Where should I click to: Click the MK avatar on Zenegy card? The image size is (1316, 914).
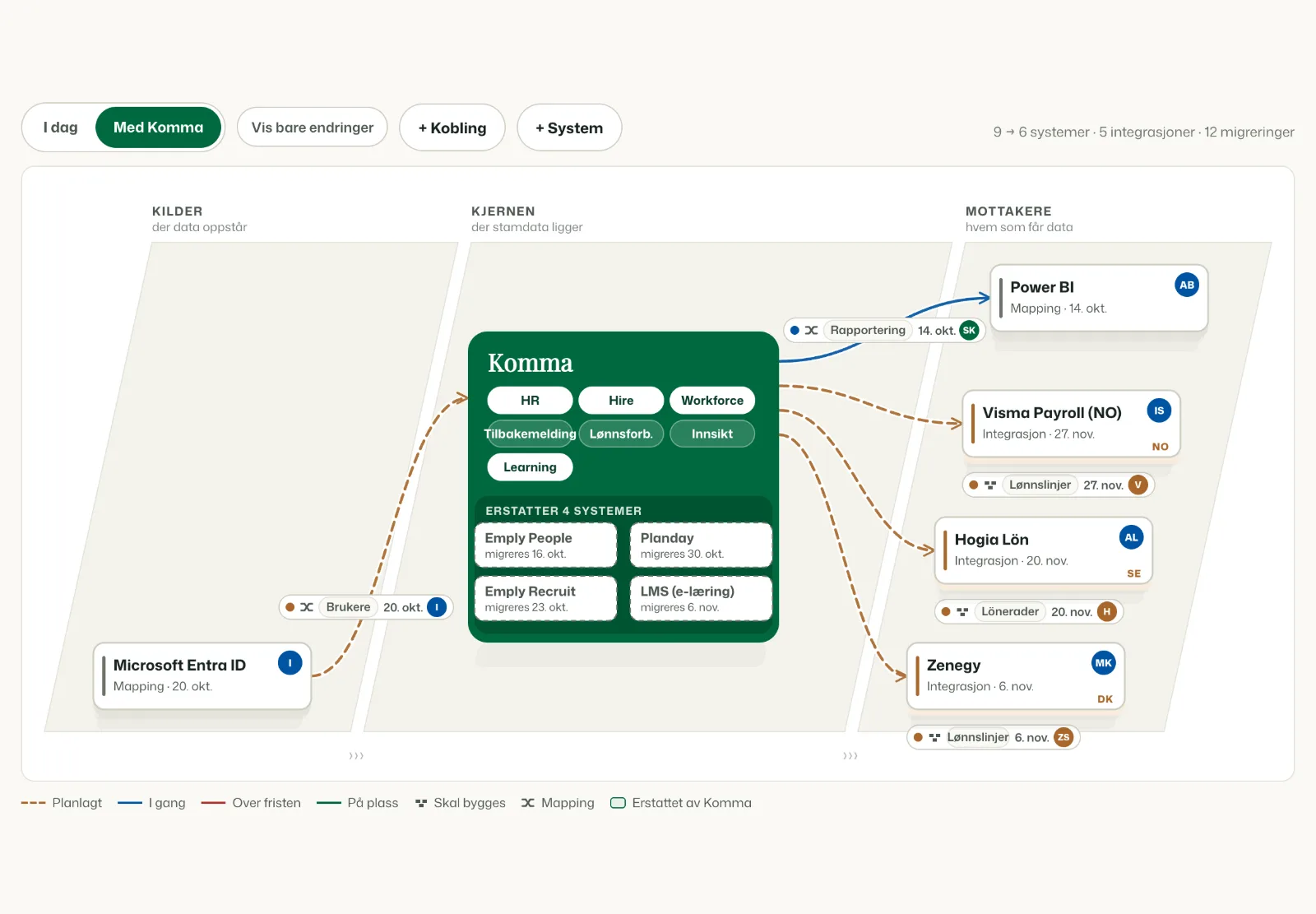[1104, 663]
